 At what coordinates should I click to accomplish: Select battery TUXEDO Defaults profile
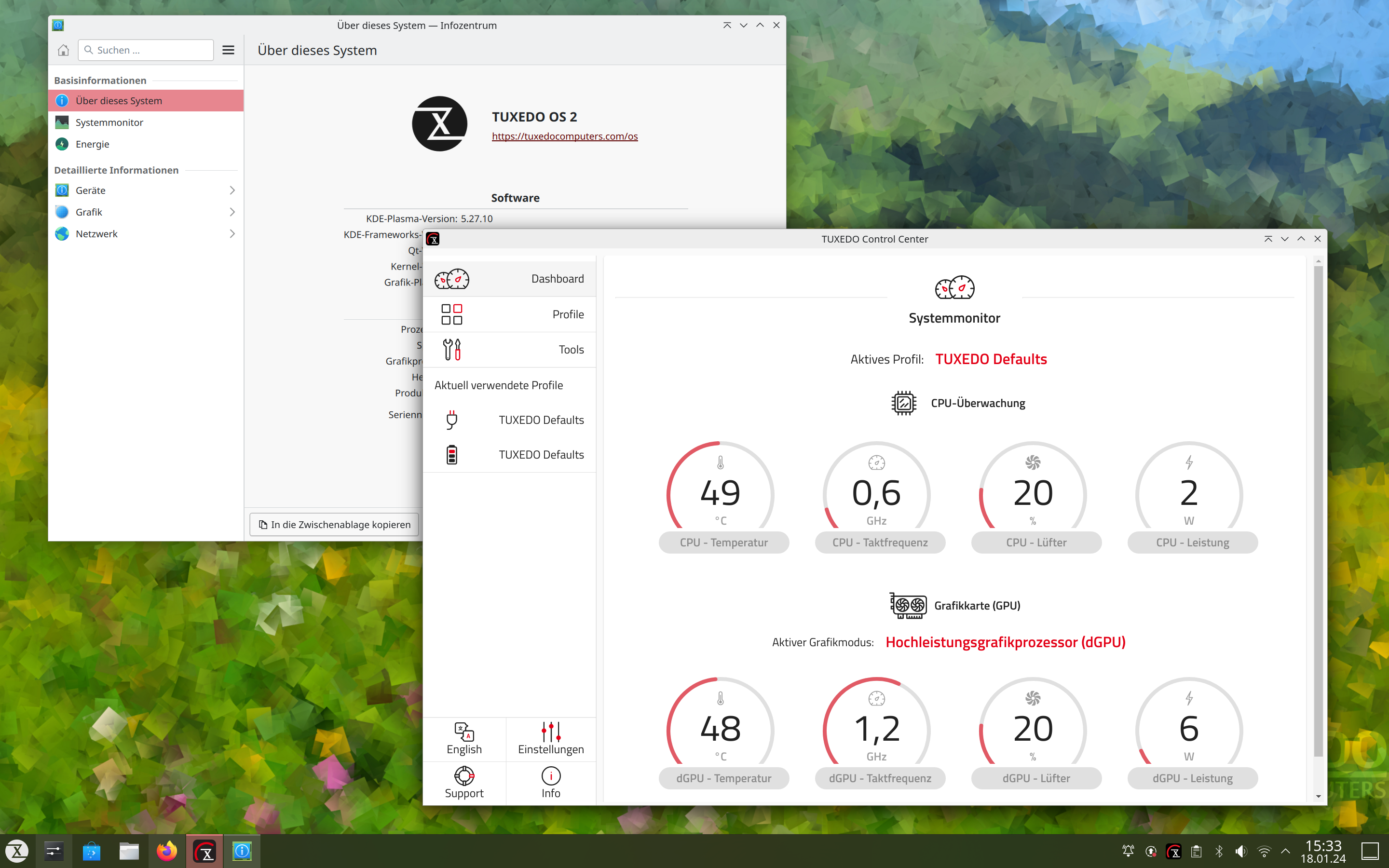point(509,455)
